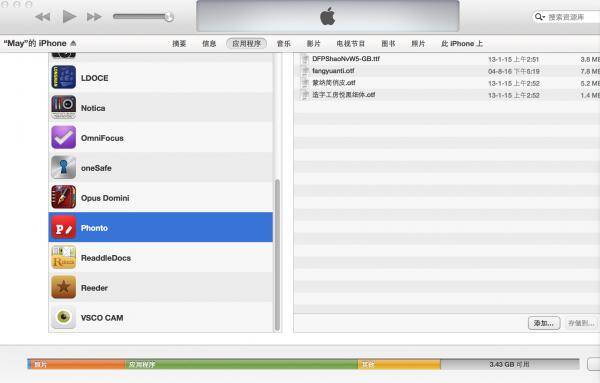Screen dimensions: 600x383
Task: Click the Phonto app name
Action: 94,228
